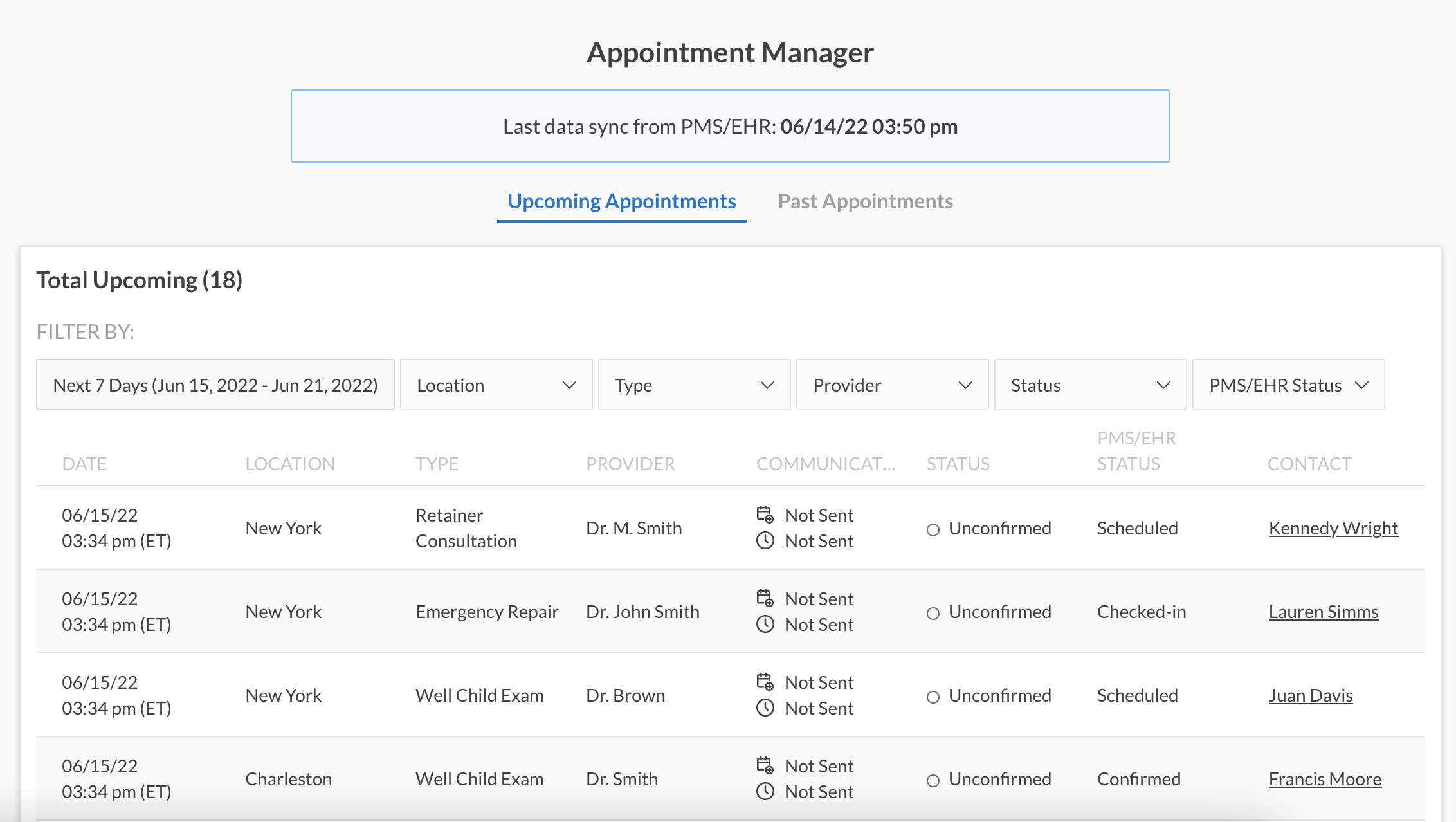
Task: Click calendar icon in Francis Moore row
Action: (765, 765)
